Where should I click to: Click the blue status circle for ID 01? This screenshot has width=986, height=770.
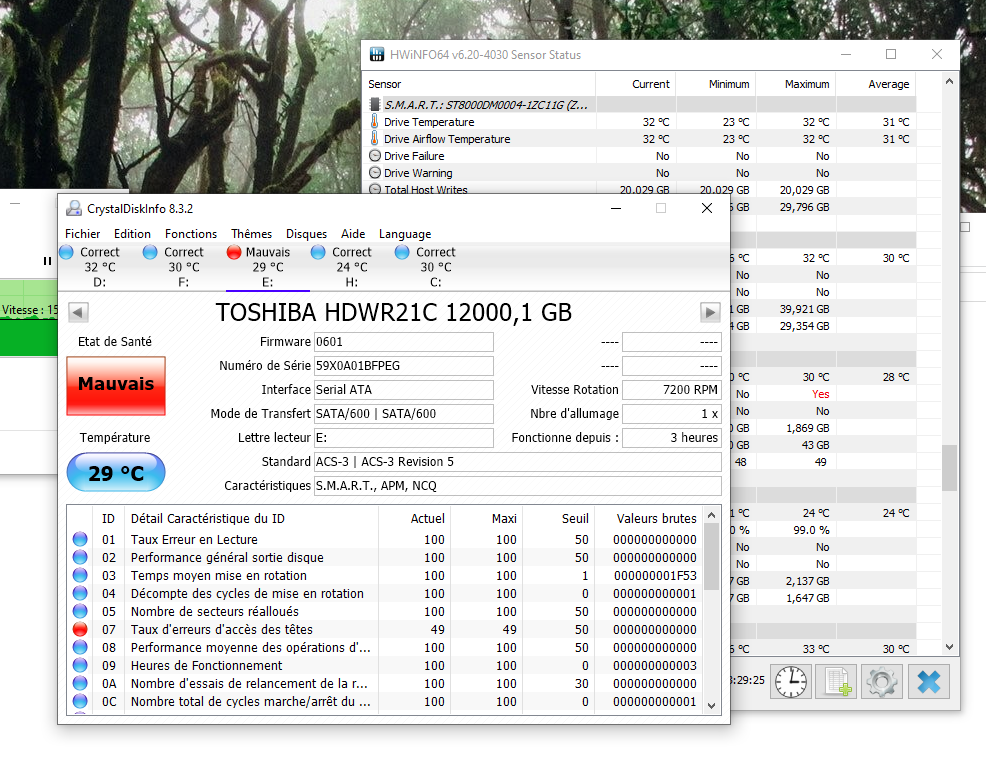click(x=80, y=539)
